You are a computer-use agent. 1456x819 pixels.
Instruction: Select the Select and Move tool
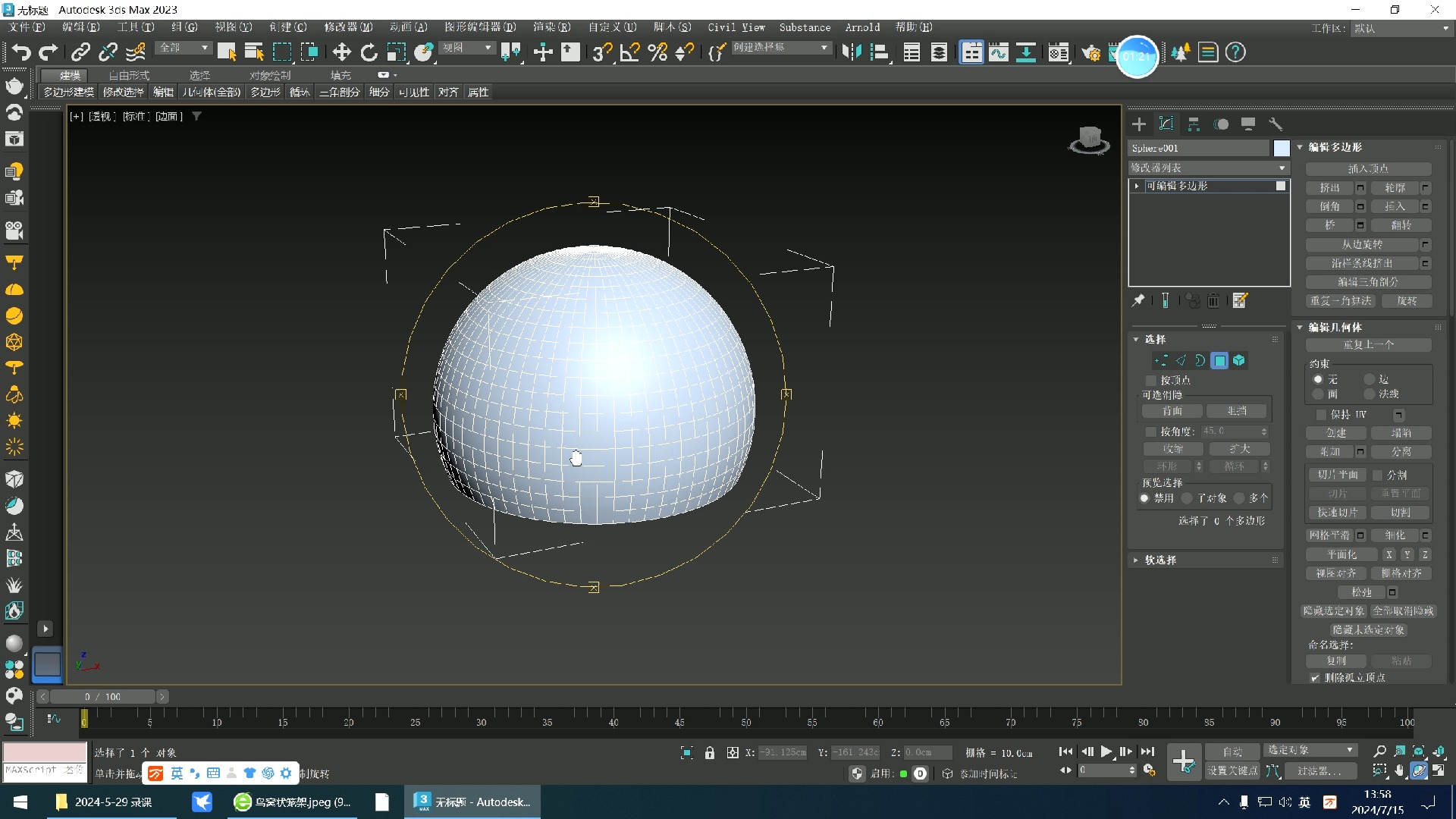click(x=341, y=52)
